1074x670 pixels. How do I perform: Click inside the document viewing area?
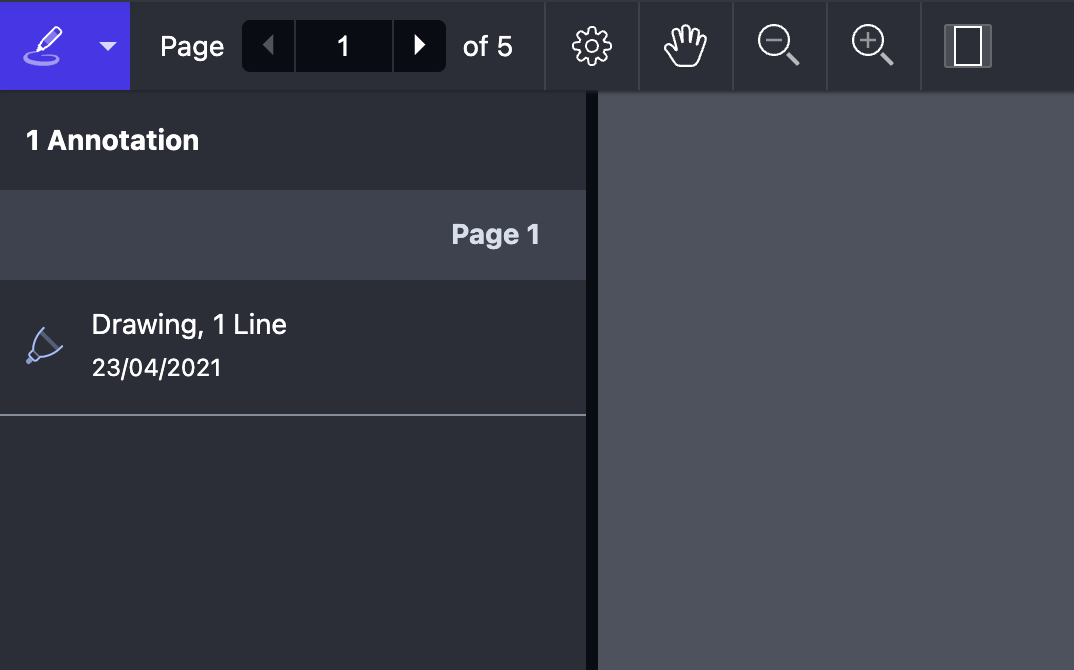[x=836, y=380]
